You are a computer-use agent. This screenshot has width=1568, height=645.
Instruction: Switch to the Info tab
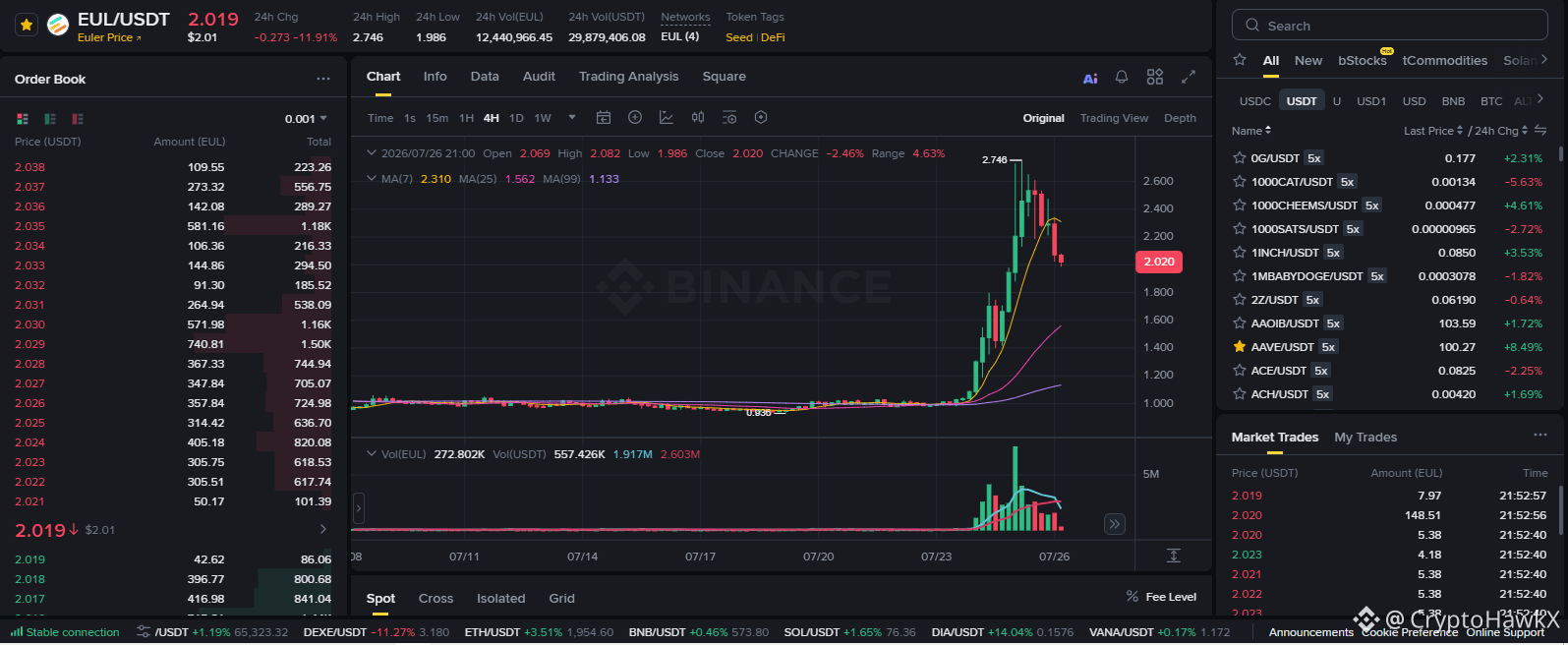[x=435, y=77]
